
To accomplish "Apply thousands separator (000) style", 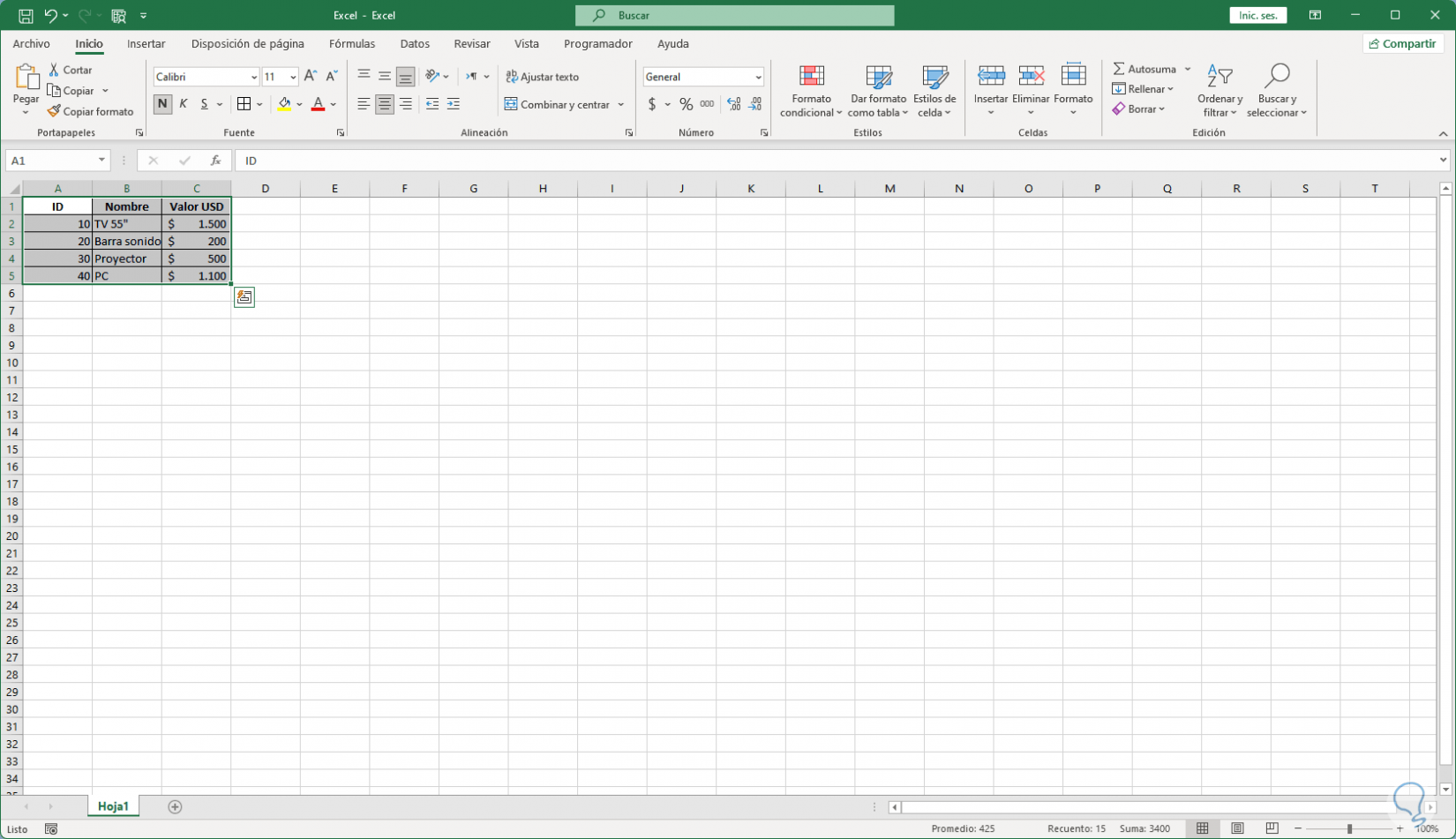I will click(x=707, y=104).
